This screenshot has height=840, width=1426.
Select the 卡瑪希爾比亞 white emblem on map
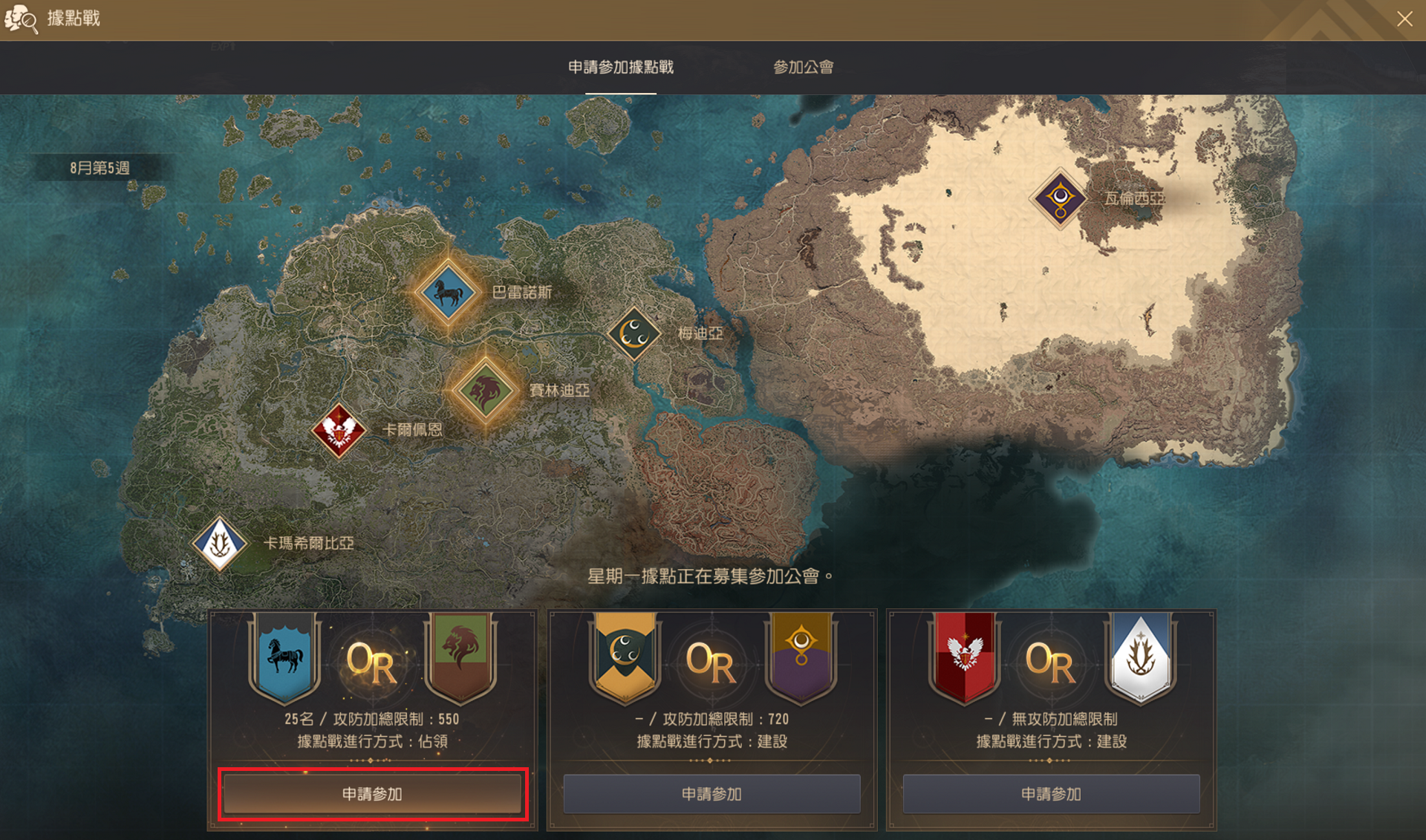tap(220, 544)
